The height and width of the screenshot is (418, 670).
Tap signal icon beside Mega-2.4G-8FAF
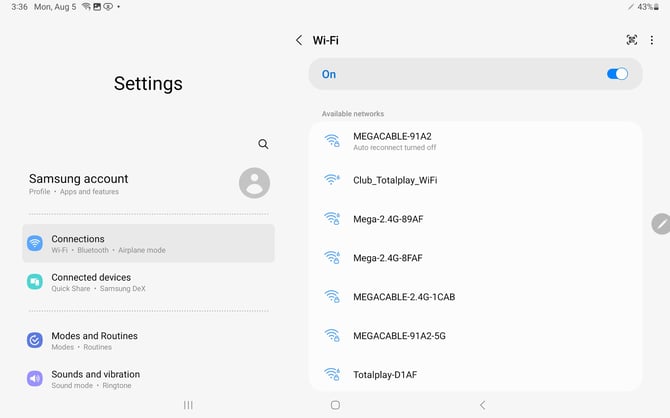pyautogui.click(x=332, y=257)
